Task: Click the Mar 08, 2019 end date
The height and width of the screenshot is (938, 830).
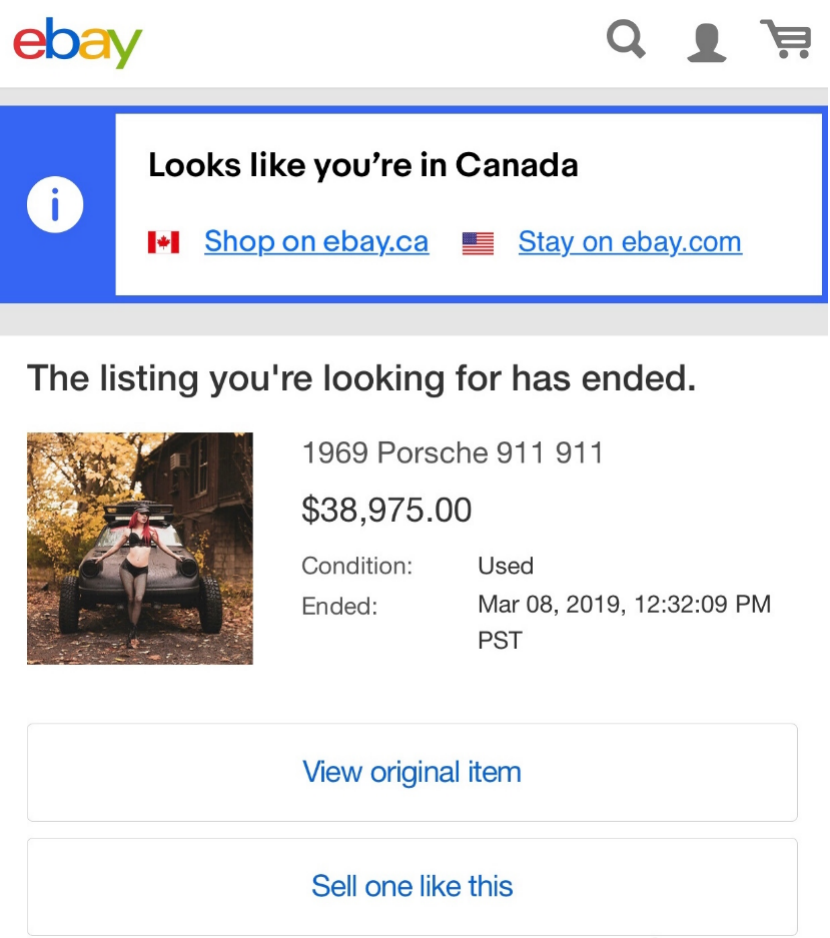Action: pos(624,605)
